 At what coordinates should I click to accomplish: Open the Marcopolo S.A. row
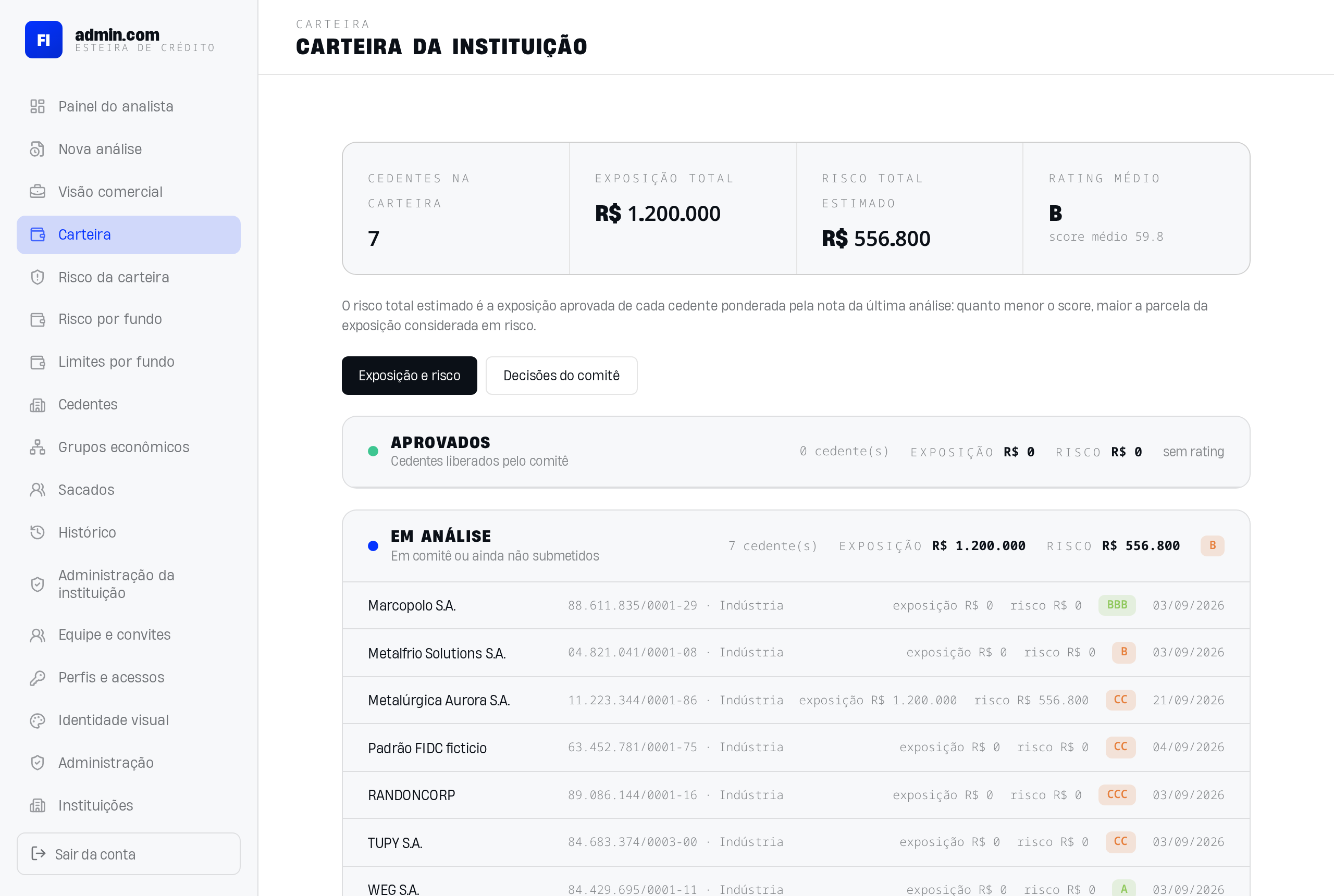coord(796,606)
